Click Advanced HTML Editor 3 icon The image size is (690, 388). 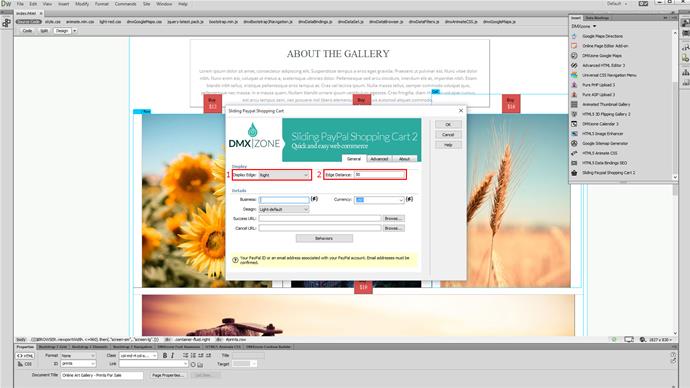coord(574,65)
